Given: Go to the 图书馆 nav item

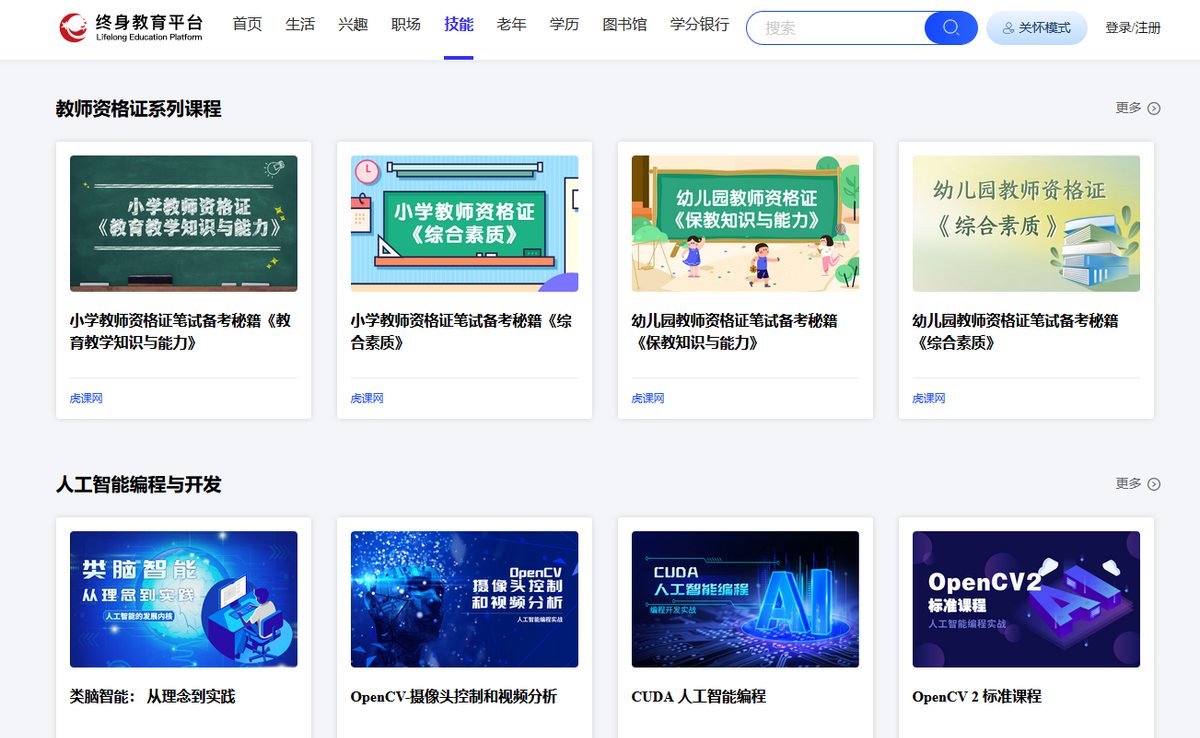Looking at the screenshot, I should tap(625, 25).
